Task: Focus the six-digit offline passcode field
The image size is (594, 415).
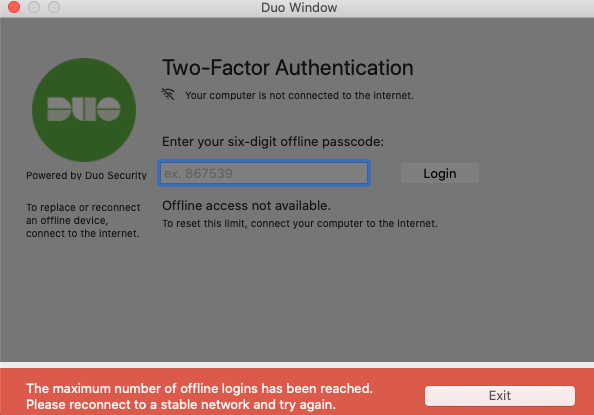Action: pos(264,173)
